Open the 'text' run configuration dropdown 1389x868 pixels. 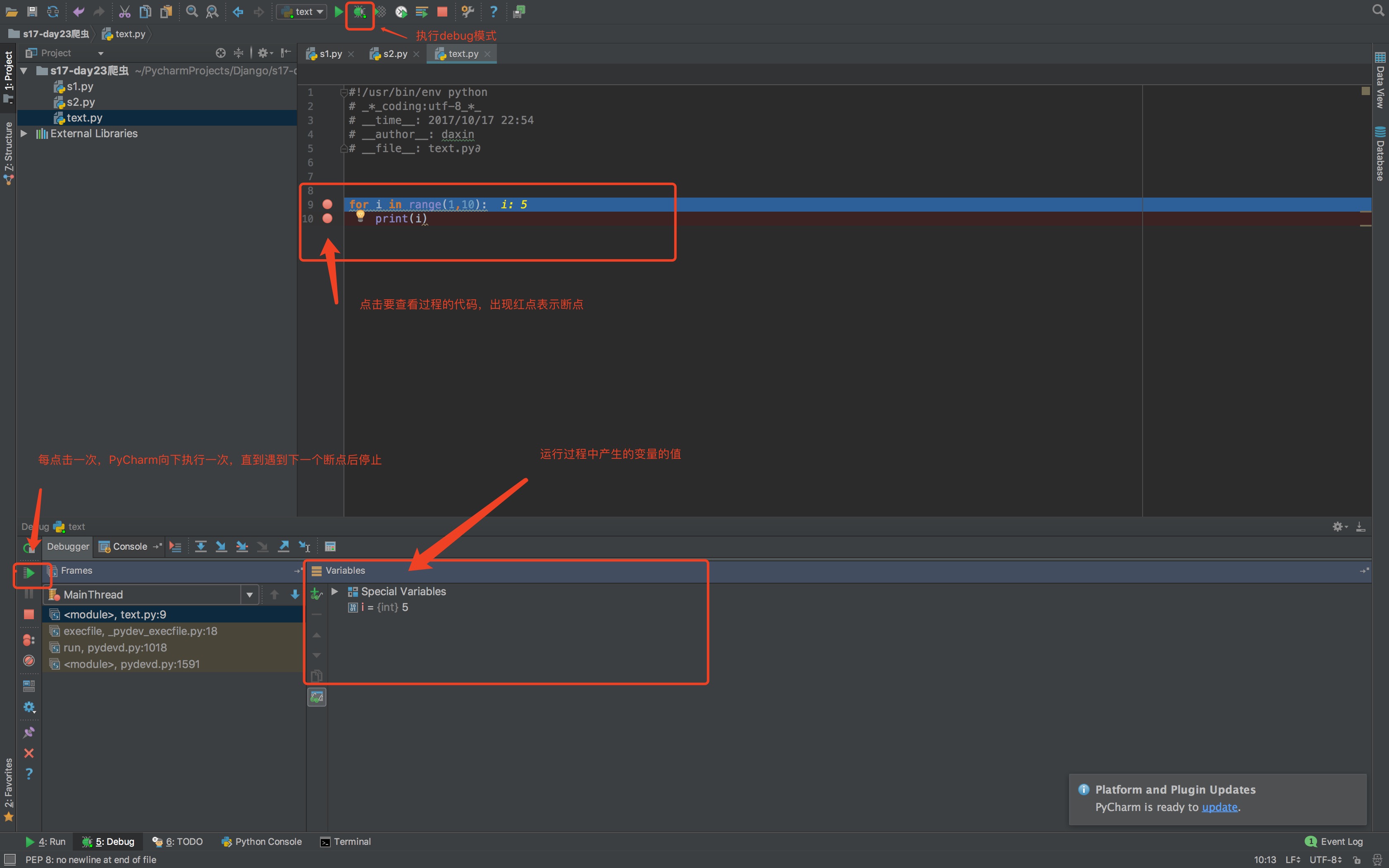(x=302, y=12)
